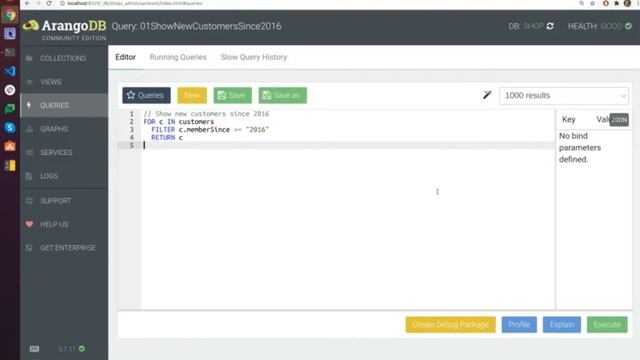Switch to Running Queries tab
The width and height of the screenshot is (640, 360).
pyautogui.click(x=178, y=57)
